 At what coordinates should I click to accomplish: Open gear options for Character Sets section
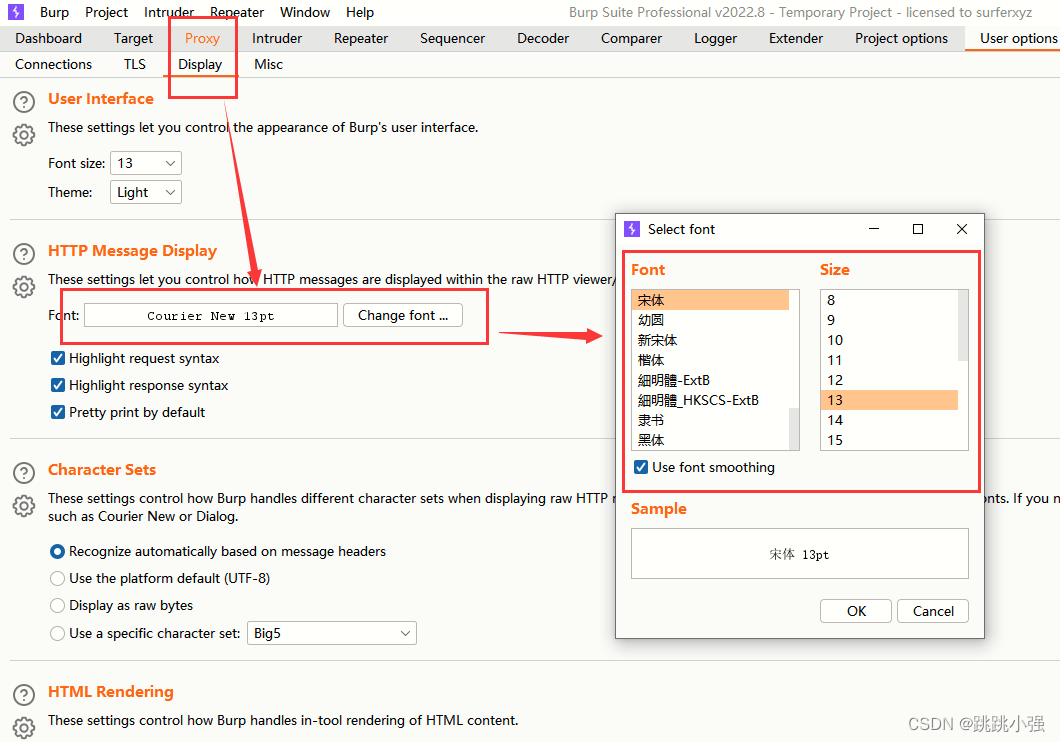pyautogui.click(x=24, y=505)
